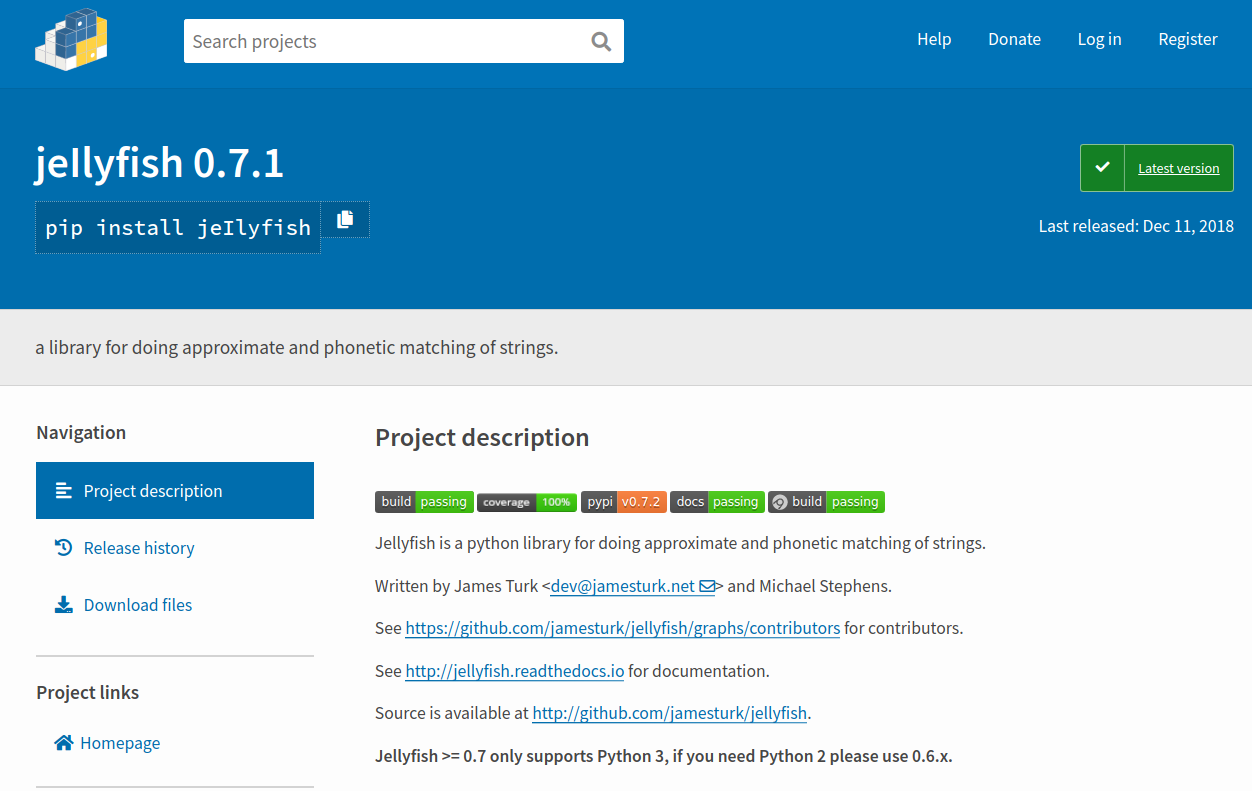Visit the project Homepage link
Viewport: 1252px width, 791px height.
click(120, 743)
